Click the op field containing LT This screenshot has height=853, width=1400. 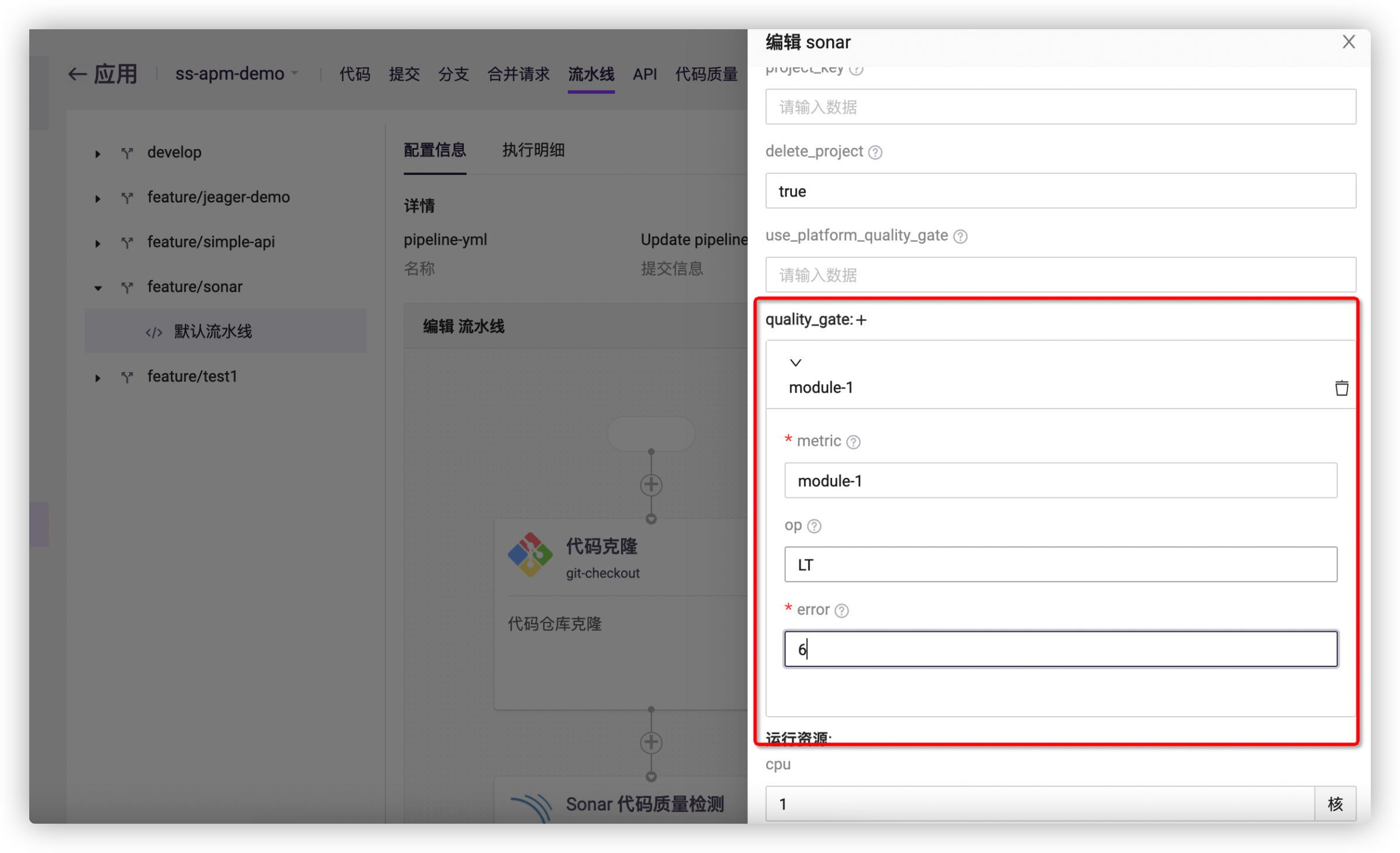click(1060, 565)
